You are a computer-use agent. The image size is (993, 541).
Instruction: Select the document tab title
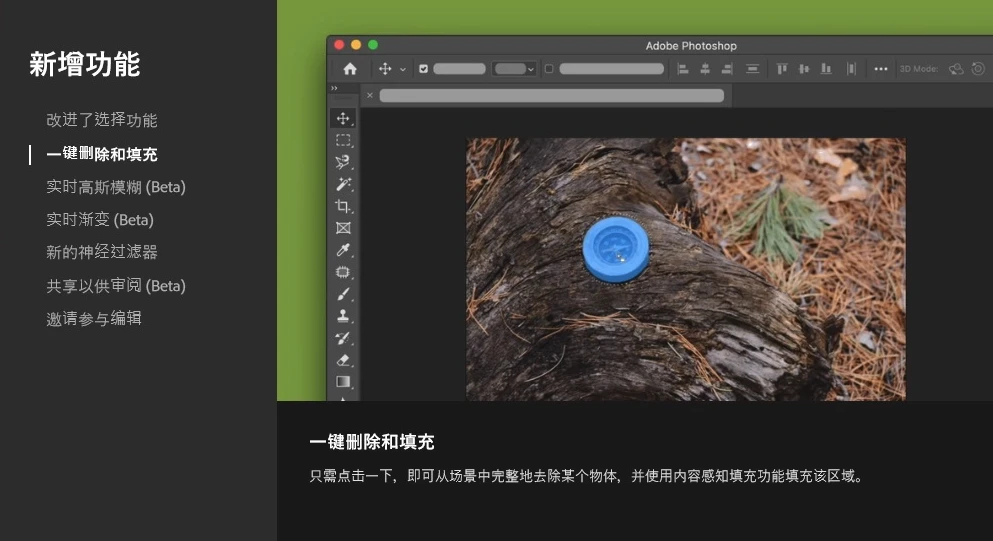coord(552,95)
